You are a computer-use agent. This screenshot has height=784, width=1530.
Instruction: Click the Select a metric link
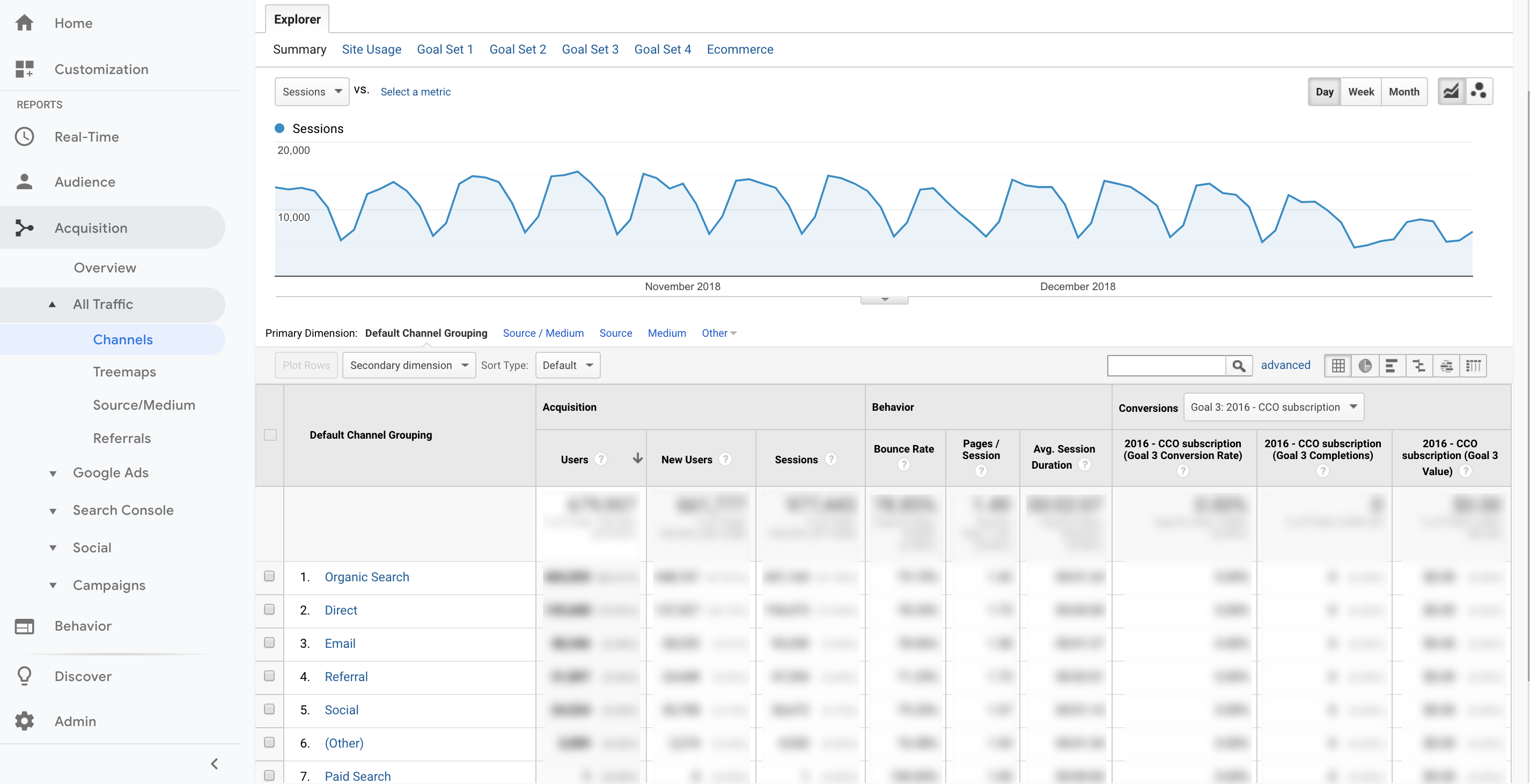tap(415, 91)
